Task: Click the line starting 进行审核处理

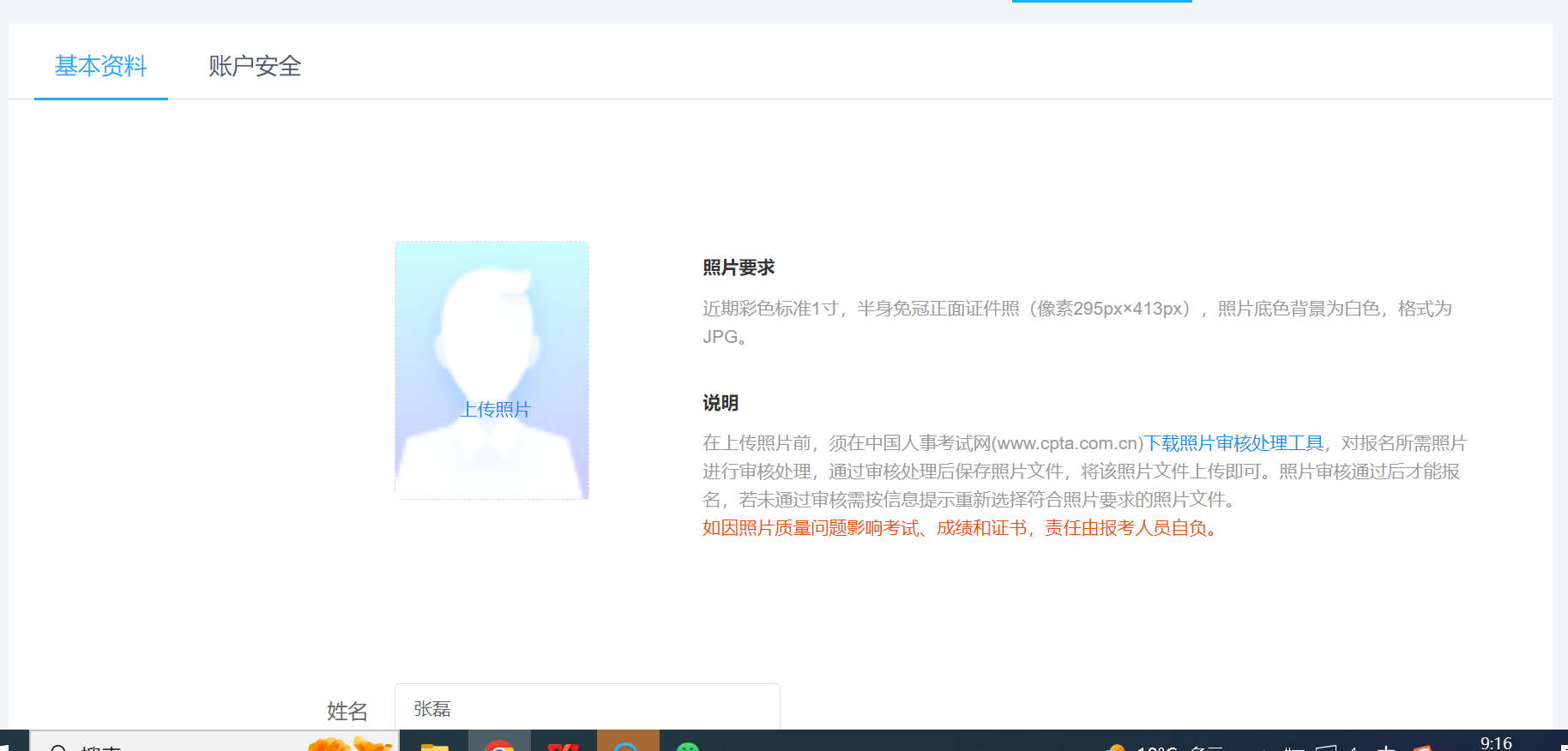Action: 1081,472
